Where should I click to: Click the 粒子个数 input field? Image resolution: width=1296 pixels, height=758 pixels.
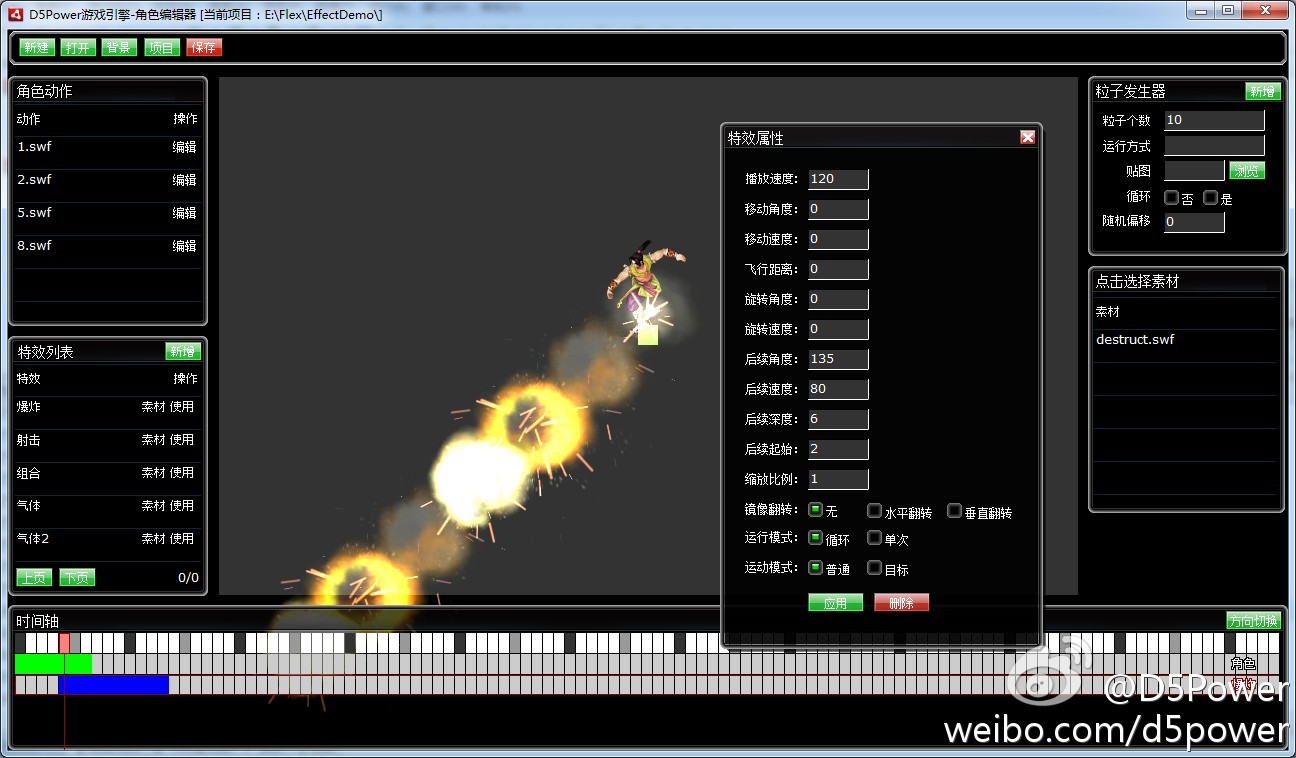1214,120
